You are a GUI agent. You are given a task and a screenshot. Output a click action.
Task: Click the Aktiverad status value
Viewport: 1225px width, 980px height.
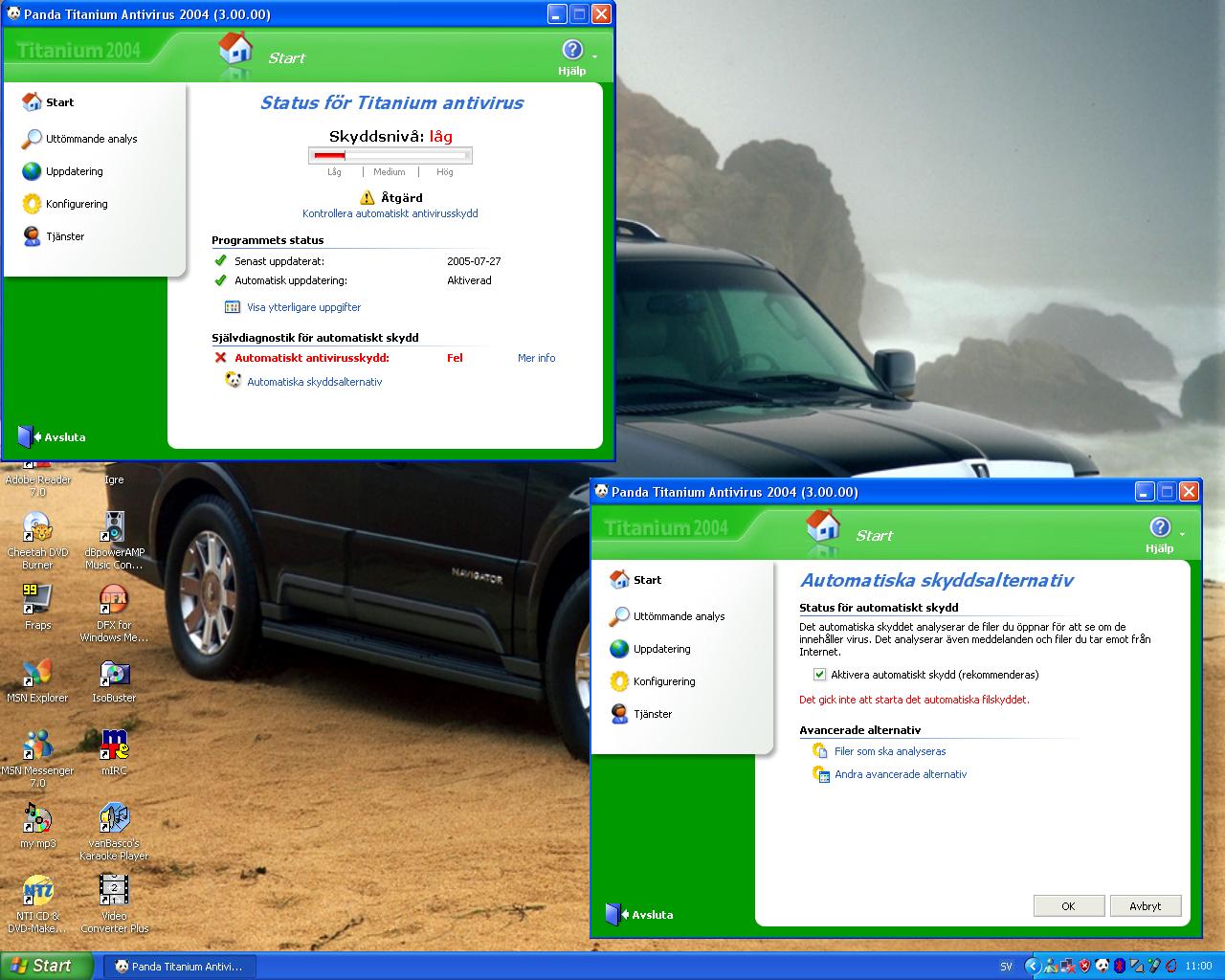point(469,280)
